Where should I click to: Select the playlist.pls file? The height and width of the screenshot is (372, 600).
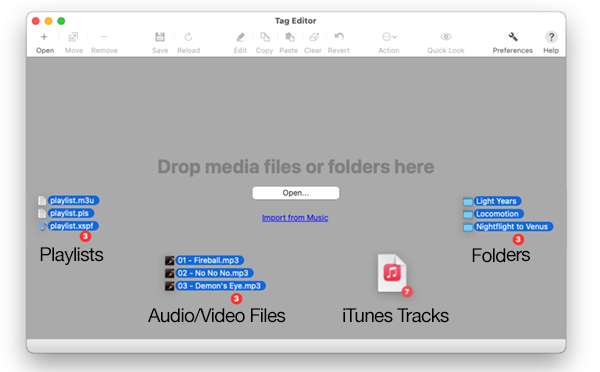tap(70, 213)
